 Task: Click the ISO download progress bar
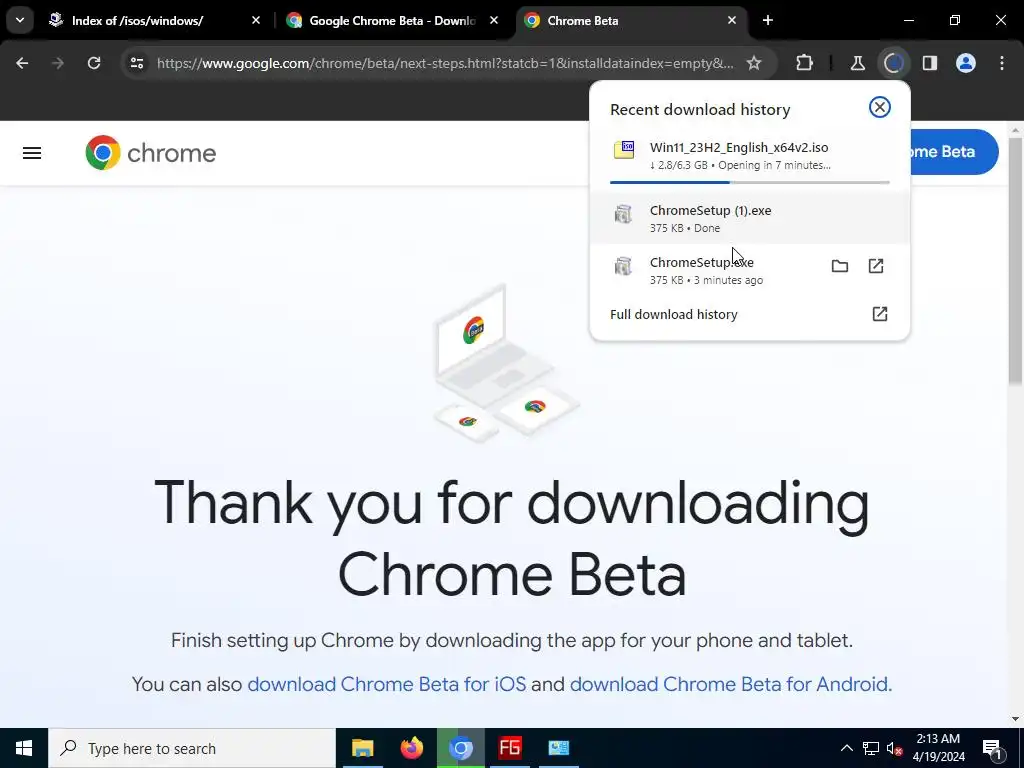[750, 182]
